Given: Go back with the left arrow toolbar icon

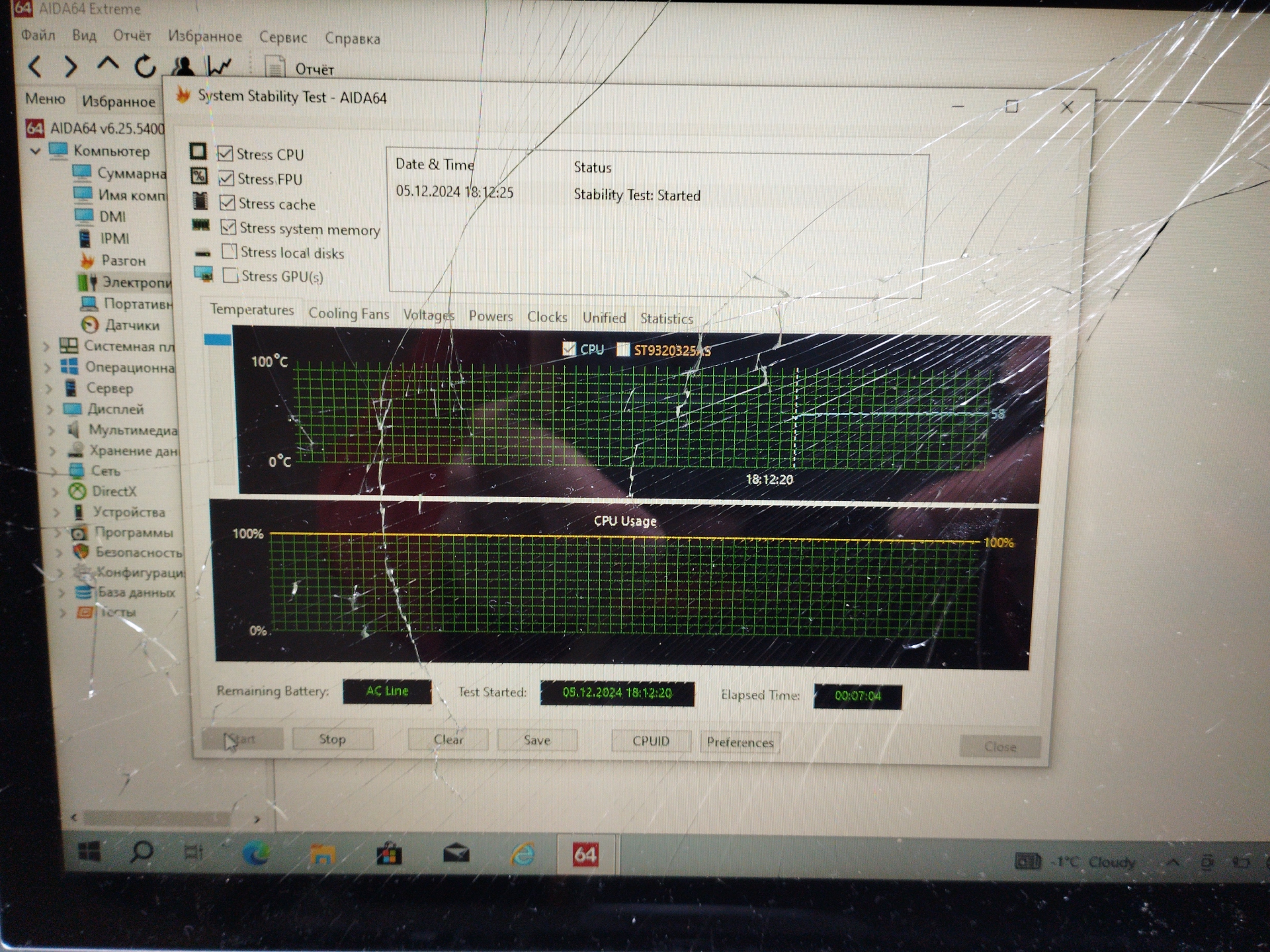Looking at the screenshot, I should tap(36, 66).
